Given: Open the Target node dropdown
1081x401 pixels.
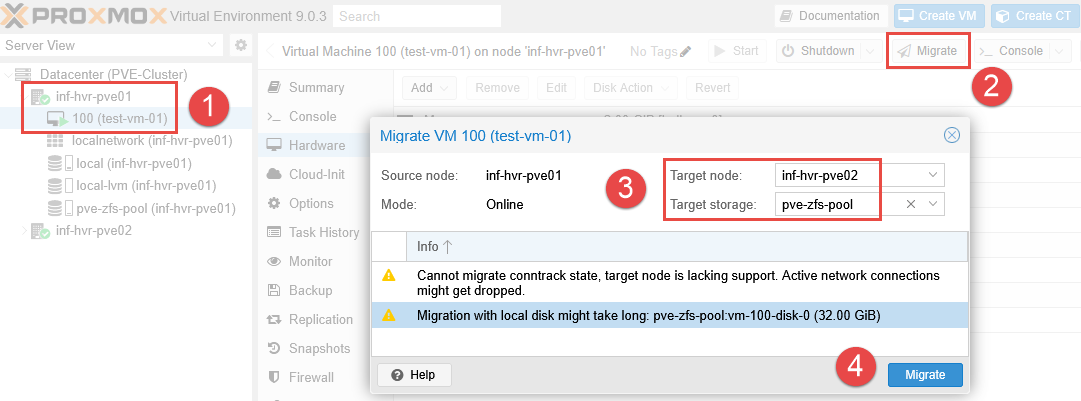Looking at the screenshot, I should 933,176.
